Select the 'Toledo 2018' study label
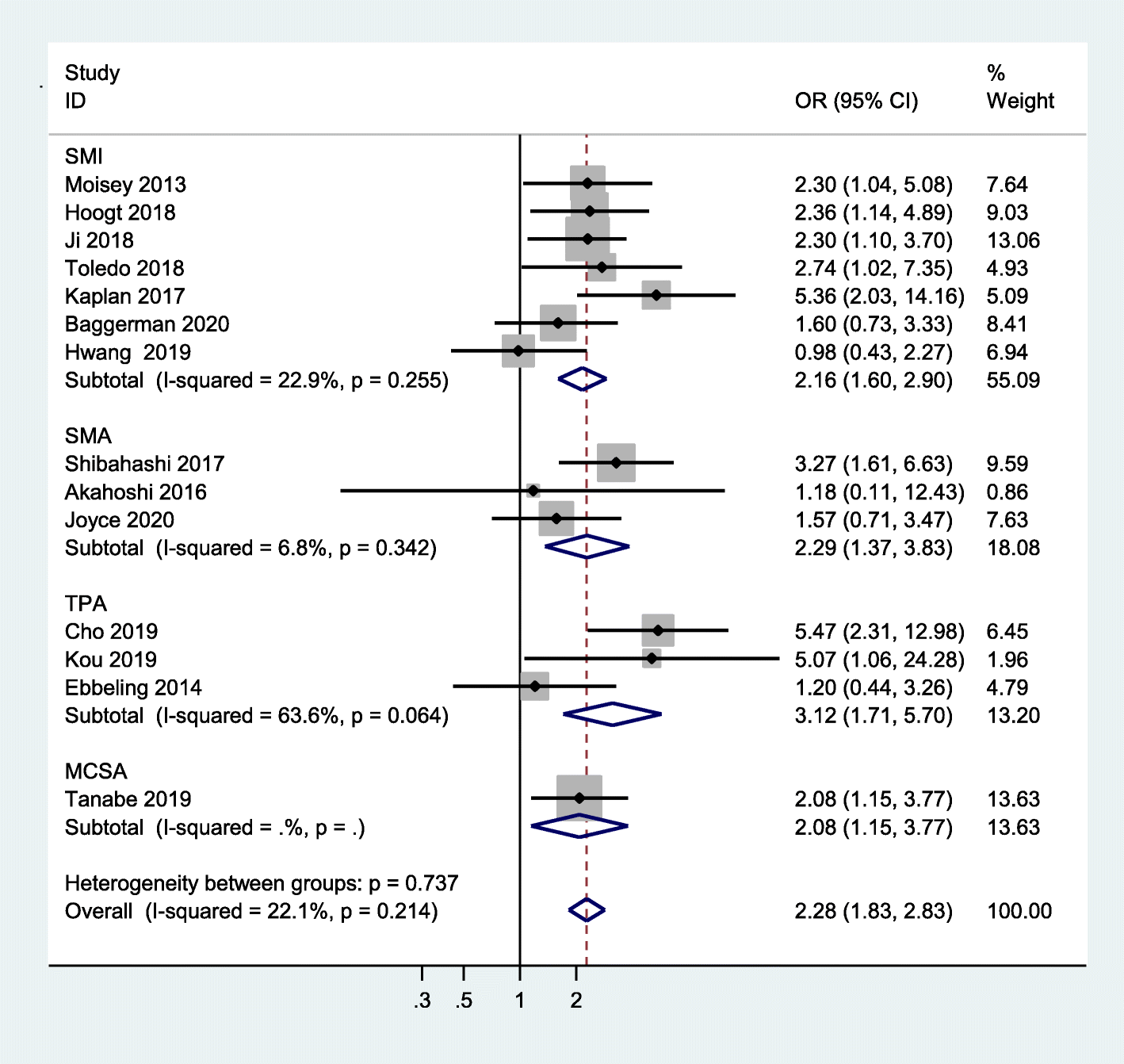The width and height of the screenshot is (1124, 1064). tap(124, 268)
